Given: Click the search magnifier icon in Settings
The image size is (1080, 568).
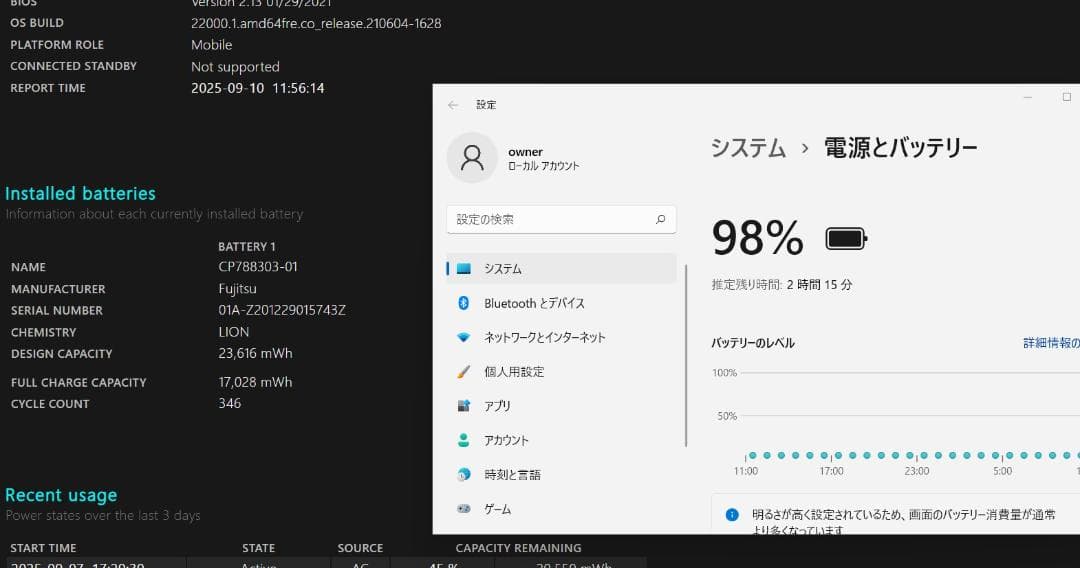Looking at the screenshot, I should 660,220.
